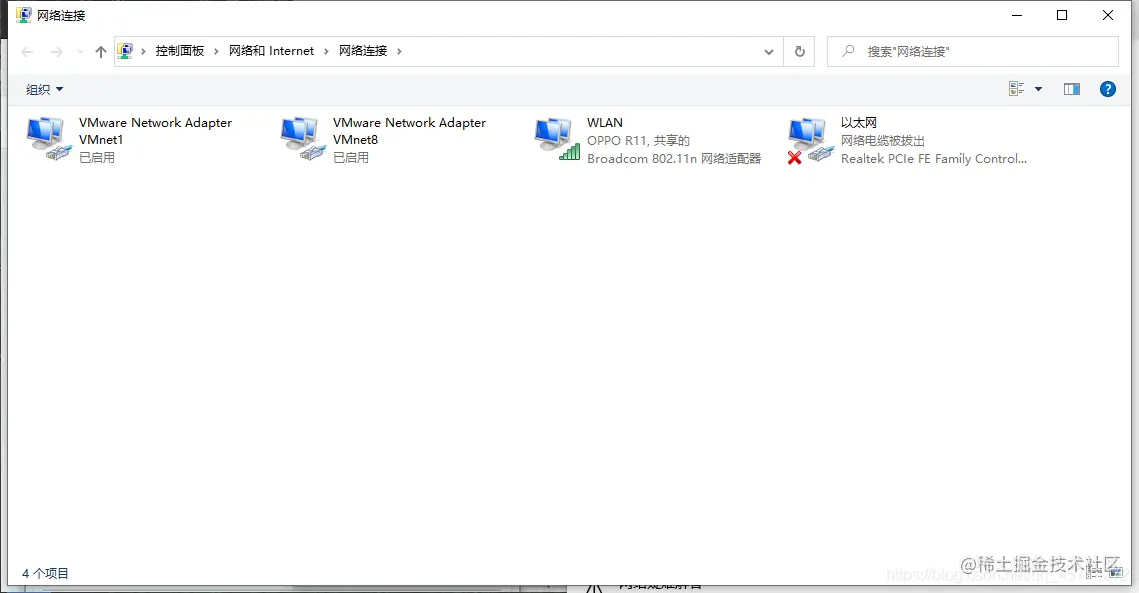Select the VMware Network Adapter VMnet8 icon

302,138
